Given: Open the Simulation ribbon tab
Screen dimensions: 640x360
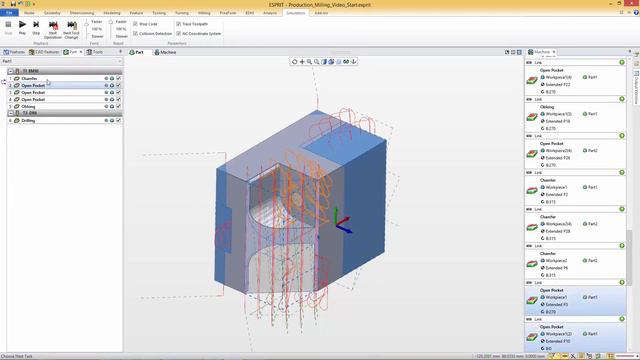Looking at the screenshot, I should (296, 13).
